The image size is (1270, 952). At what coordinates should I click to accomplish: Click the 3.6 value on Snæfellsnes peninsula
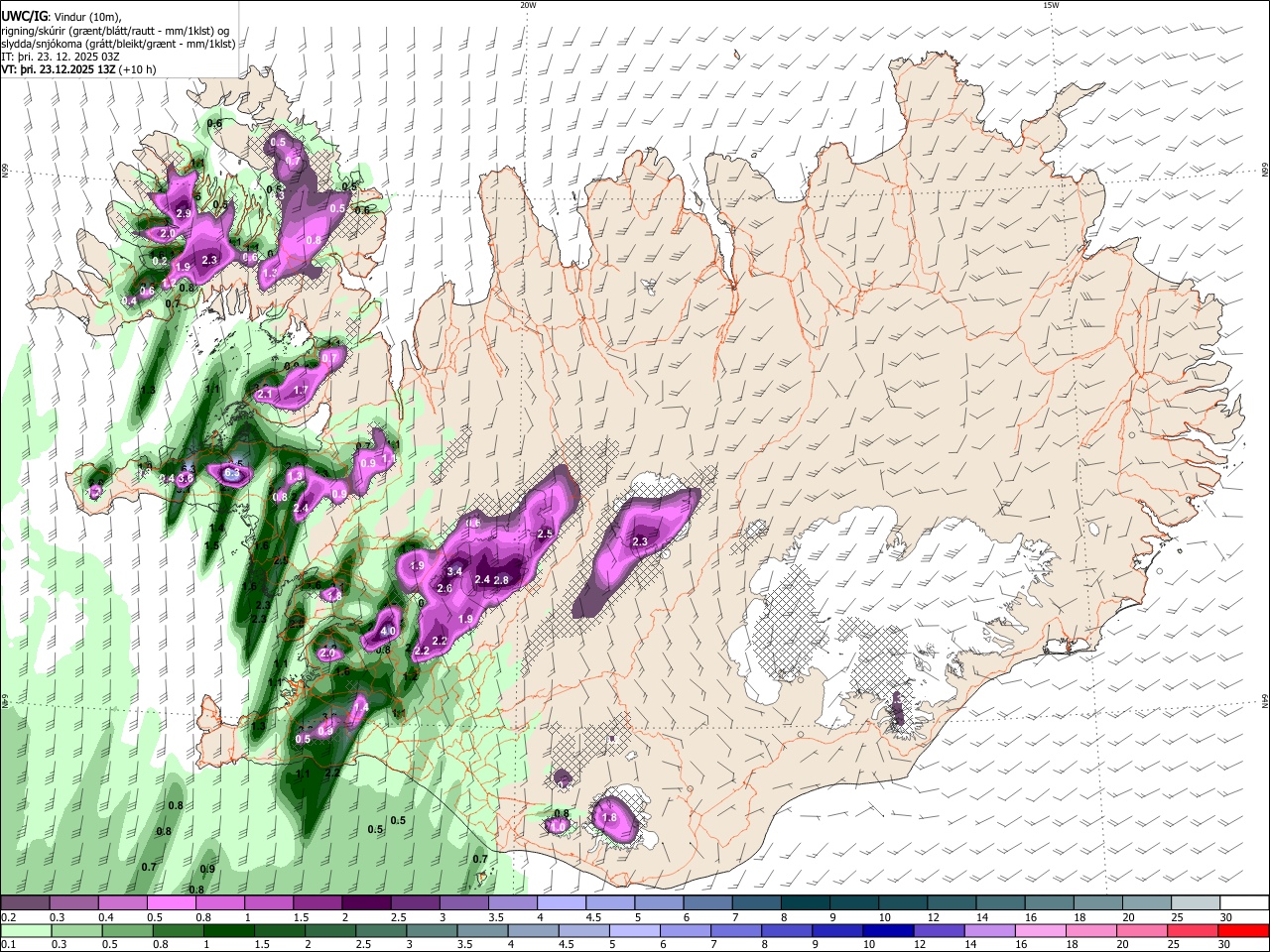(185, 478)
